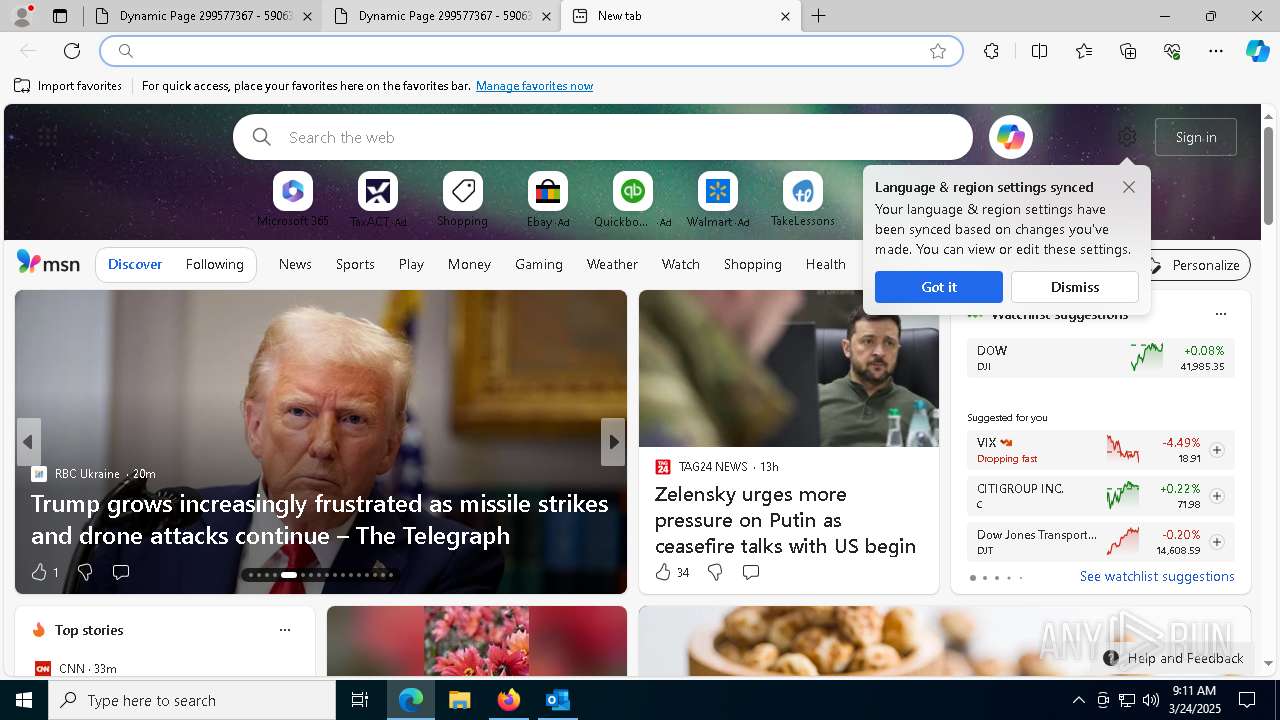Open the Gaming category
Image resolution: width=1280 pixels, height=720 pixels.
coord(539,264)
